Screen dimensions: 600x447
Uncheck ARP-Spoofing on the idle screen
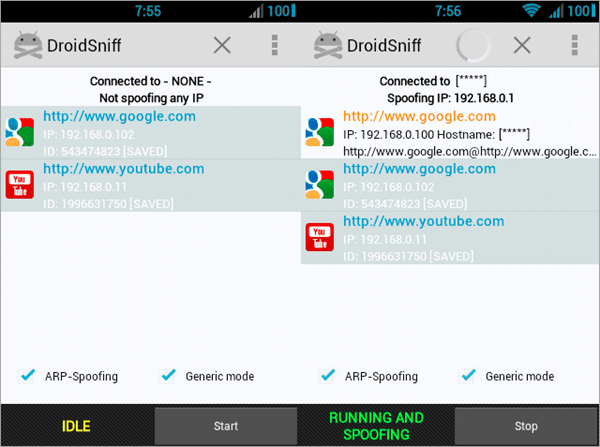tap(27, 376)
